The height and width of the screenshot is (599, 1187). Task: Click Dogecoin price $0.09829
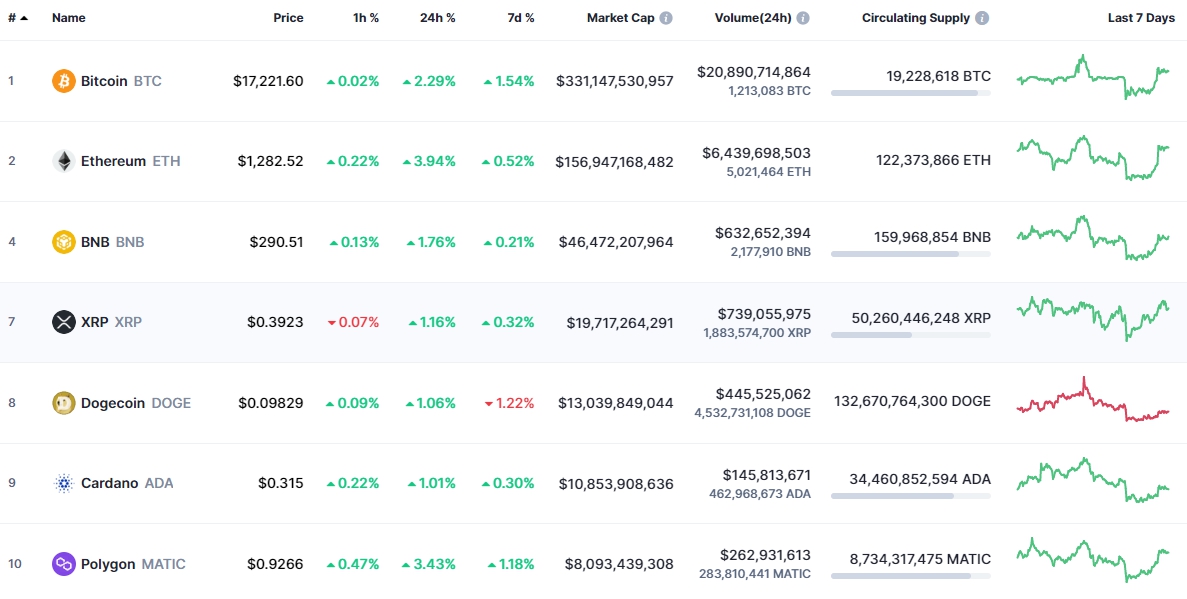click(270, 403)
